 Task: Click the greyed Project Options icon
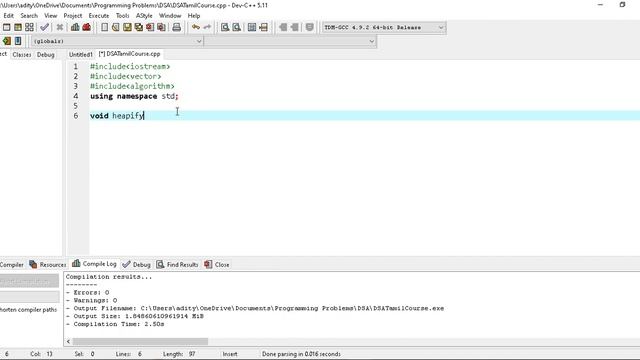tap(309, 27)
